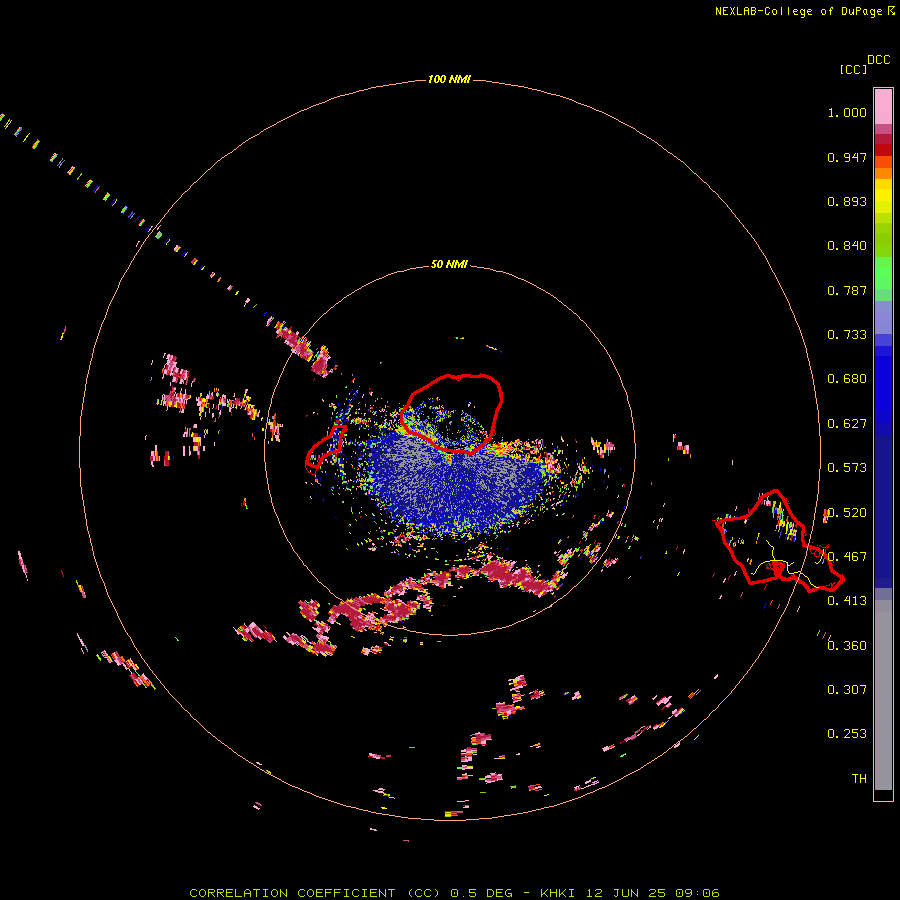This screenshot has height=900, width=900.
Task: Click the [CC] unit label
Action: tap(853, 69)
